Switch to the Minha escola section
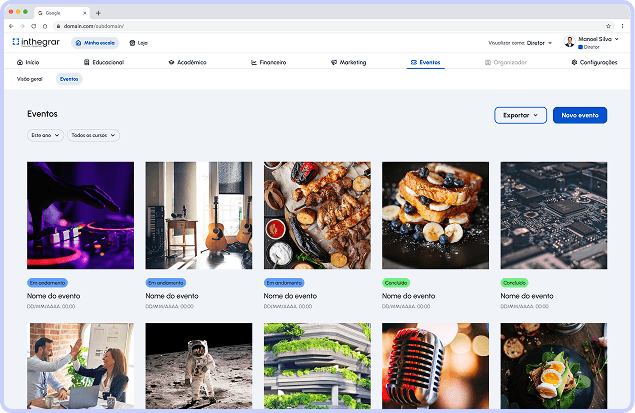 point(95,43)
